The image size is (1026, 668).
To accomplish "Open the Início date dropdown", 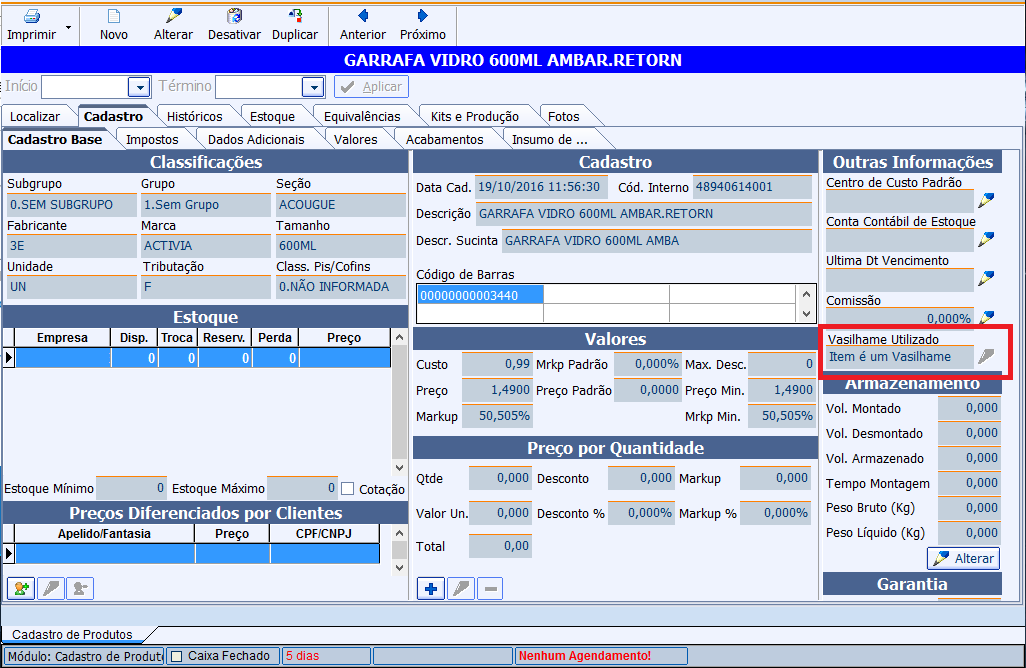I will 139,87.
